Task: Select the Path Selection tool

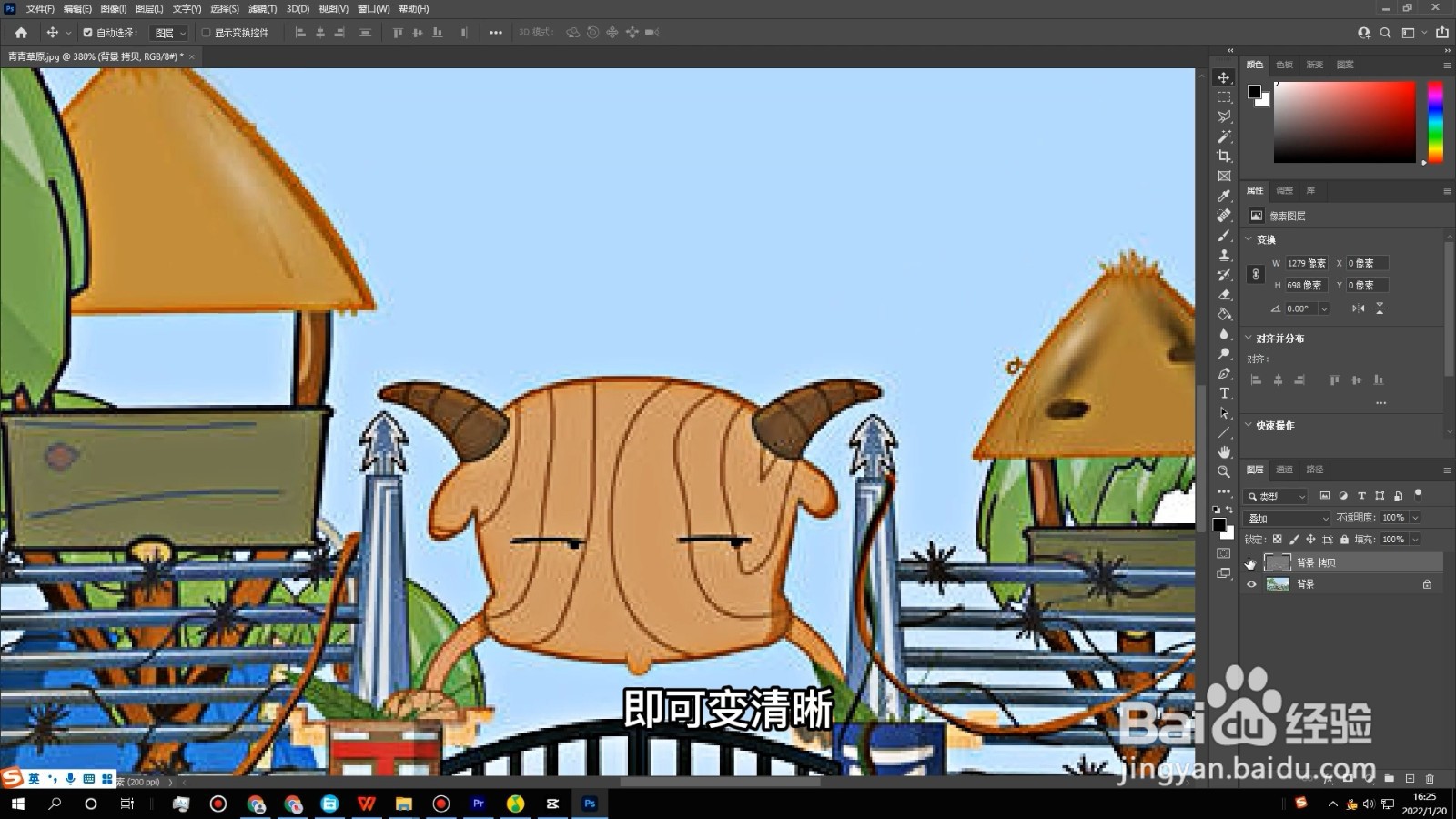Action: pos(1224,413)
